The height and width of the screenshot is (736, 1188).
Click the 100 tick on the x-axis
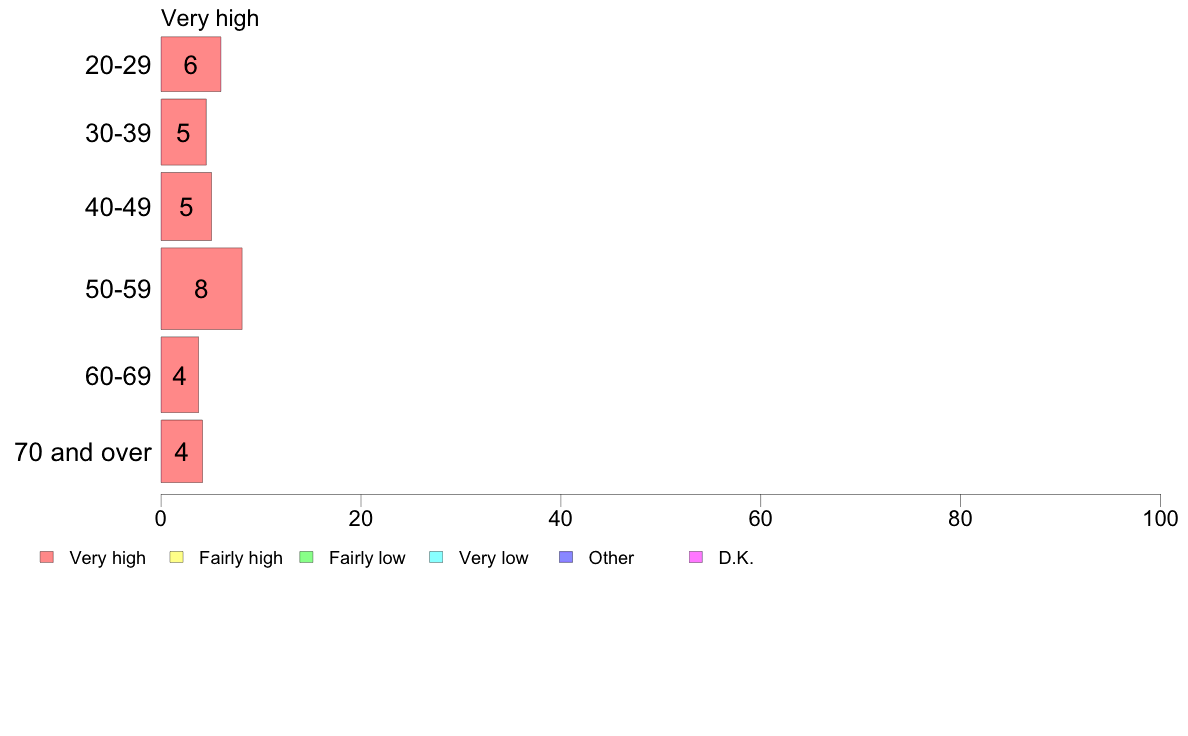pyautogui.click(x=1160, y=518)
